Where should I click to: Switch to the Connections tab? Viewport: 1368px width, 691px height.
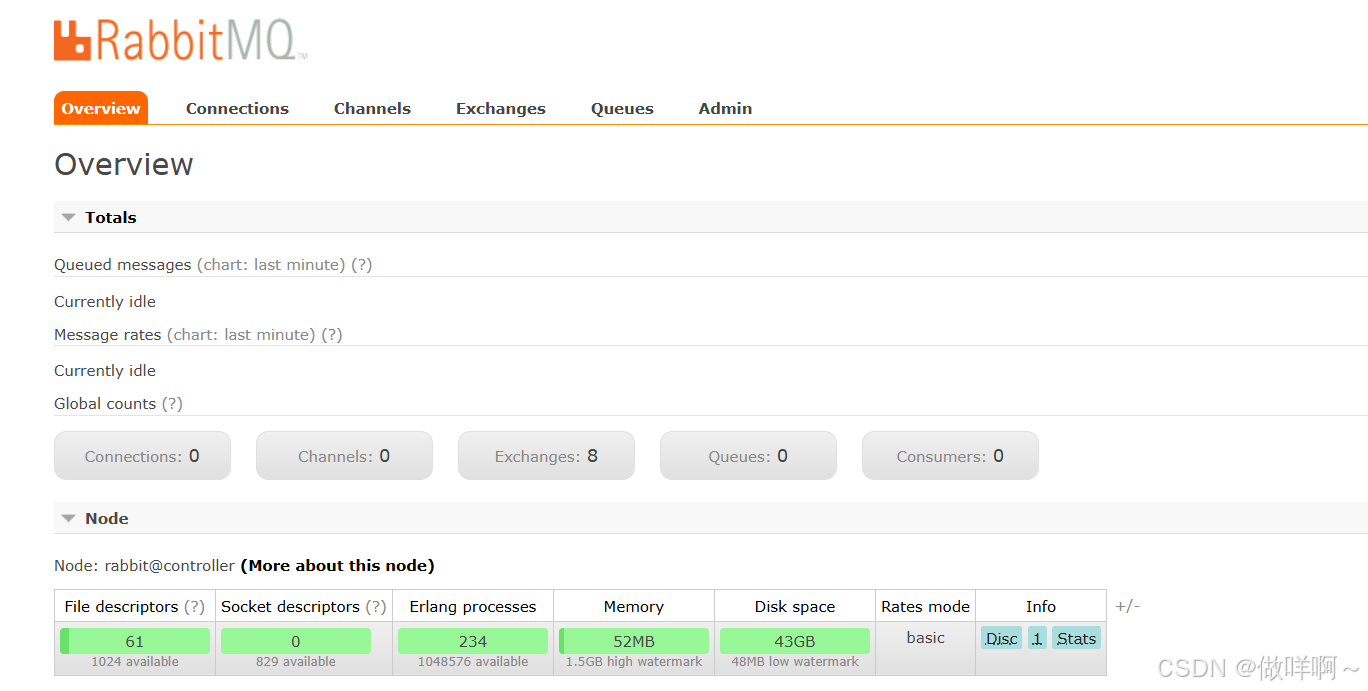237,108
